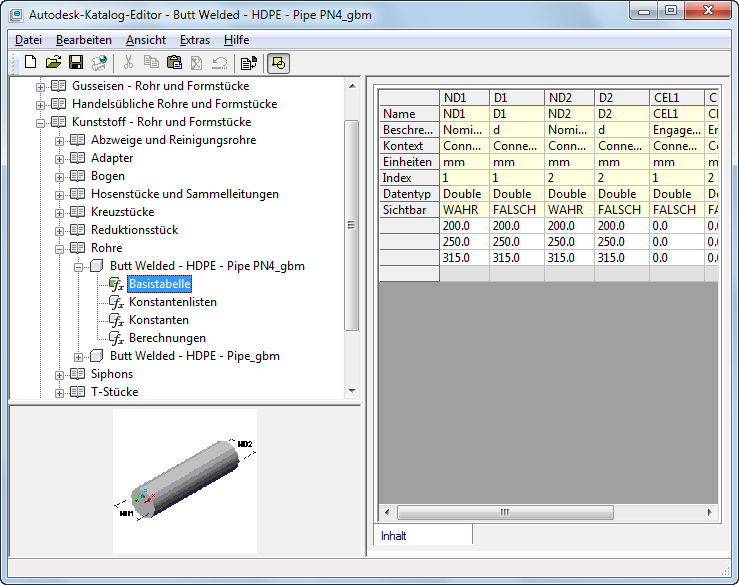Viewport: 739px width, 585px height.
Task: Click the WAHR cell under ND2
Action: (569, 210)
